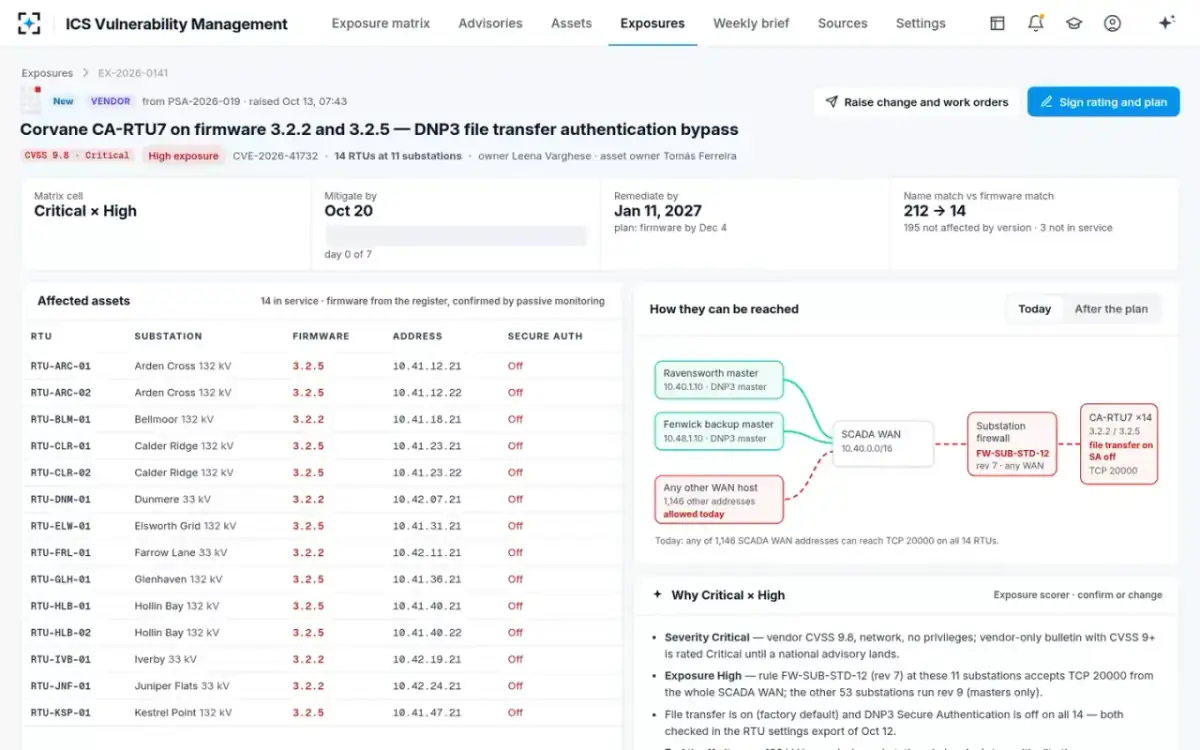Open the graduation cap learning icon

1074,23
